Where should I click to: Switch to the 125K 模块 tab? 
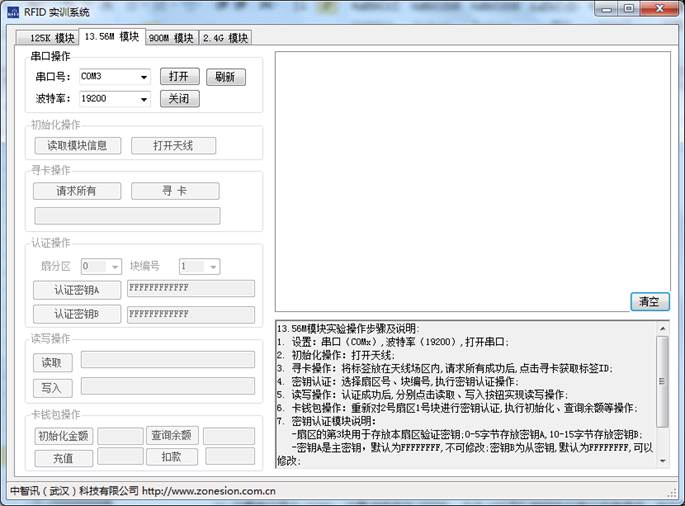coord(46,38)
